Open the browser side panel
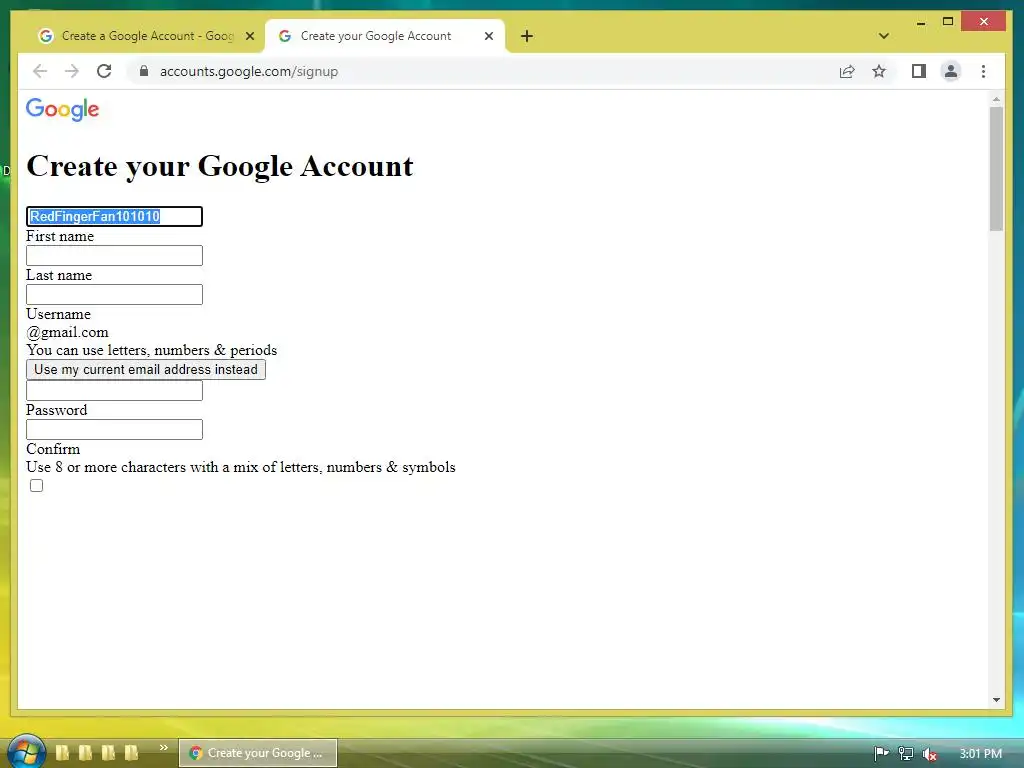Image resolution: width=1024 pixels, height=768 pixels. pos(919,71)
